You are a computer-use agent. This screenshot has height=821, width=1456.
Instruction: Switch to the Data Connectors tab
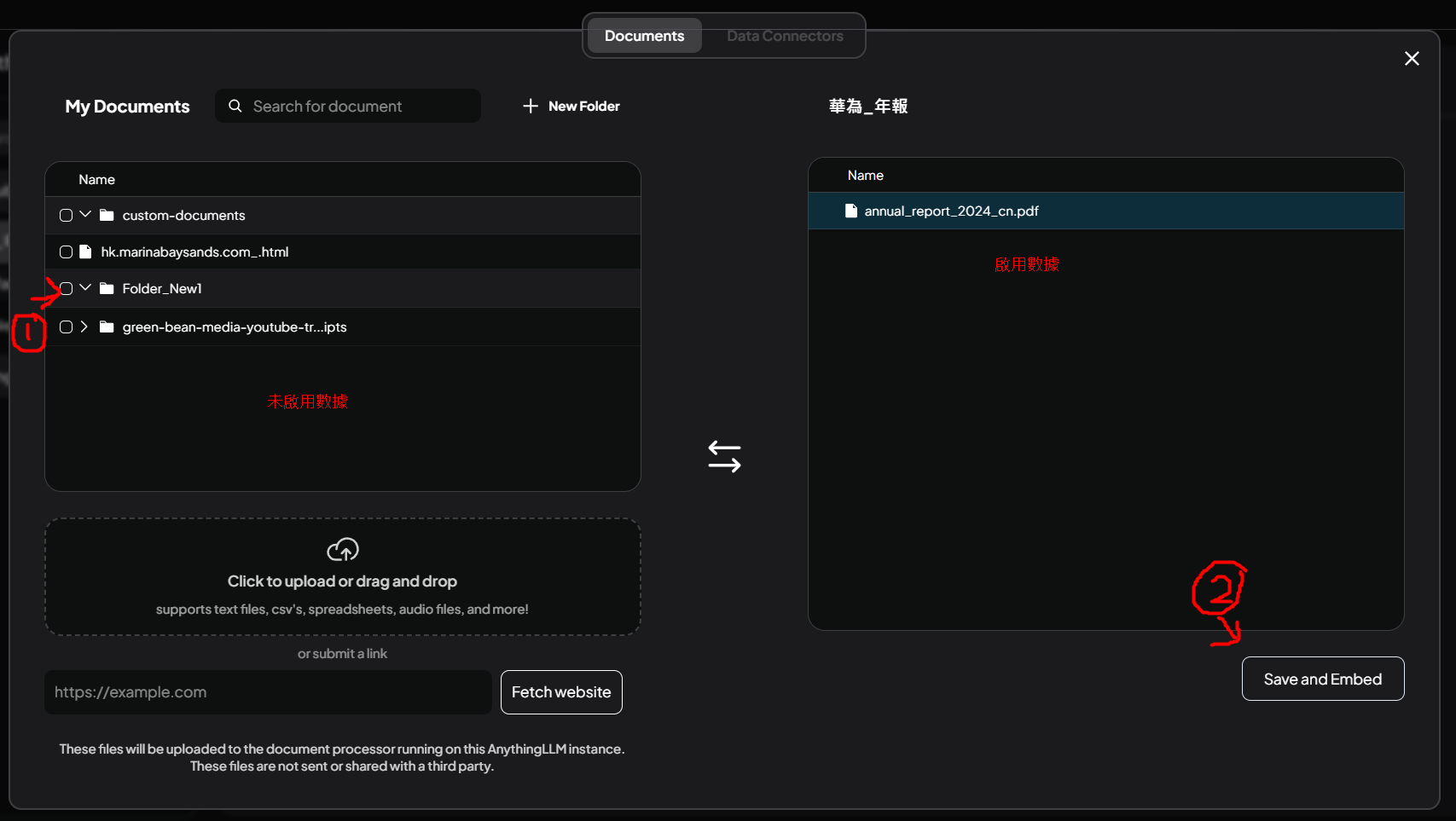[784, 36]
